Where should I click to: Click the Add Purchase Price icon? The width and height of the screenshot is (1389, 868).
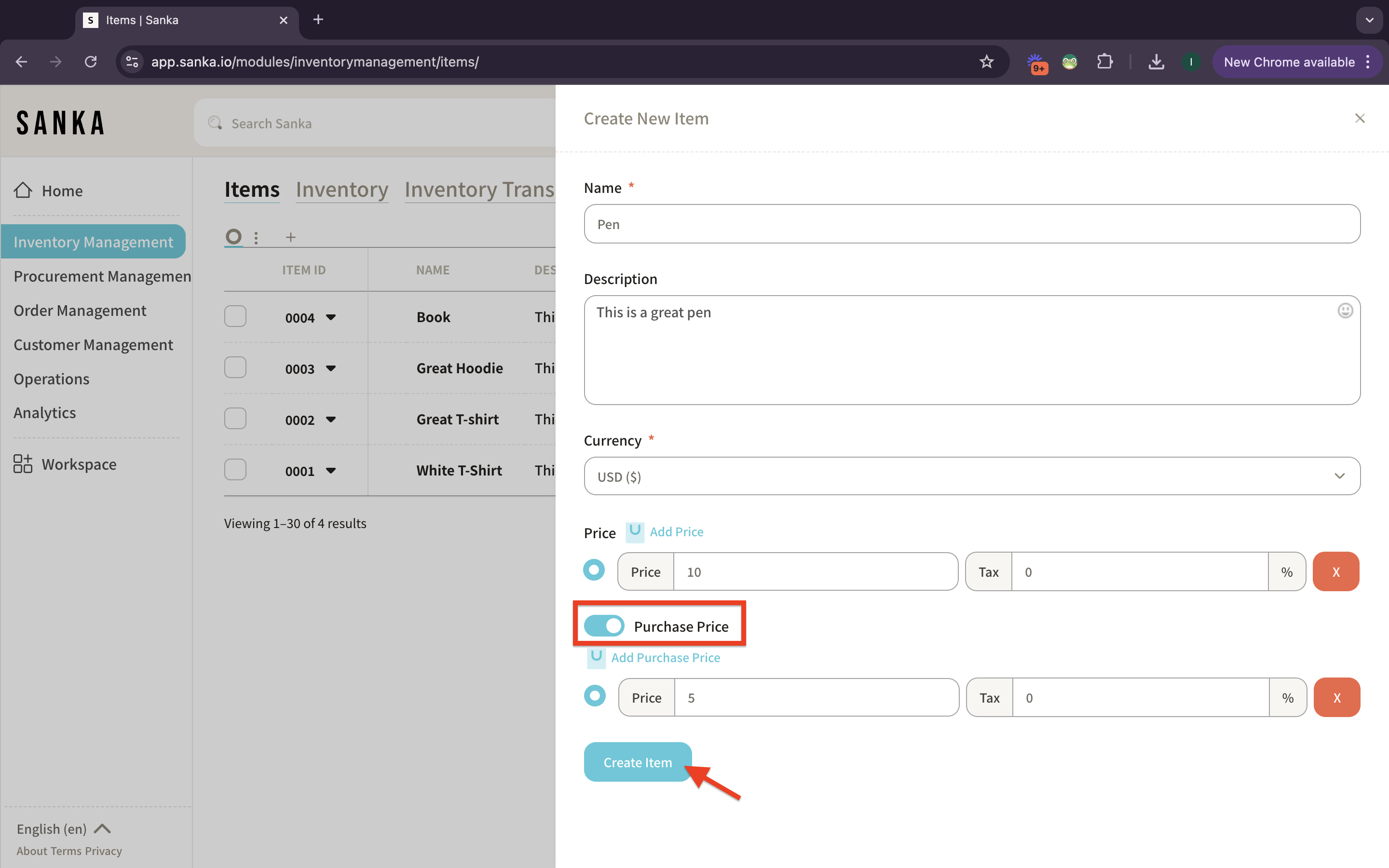(596, 657)
